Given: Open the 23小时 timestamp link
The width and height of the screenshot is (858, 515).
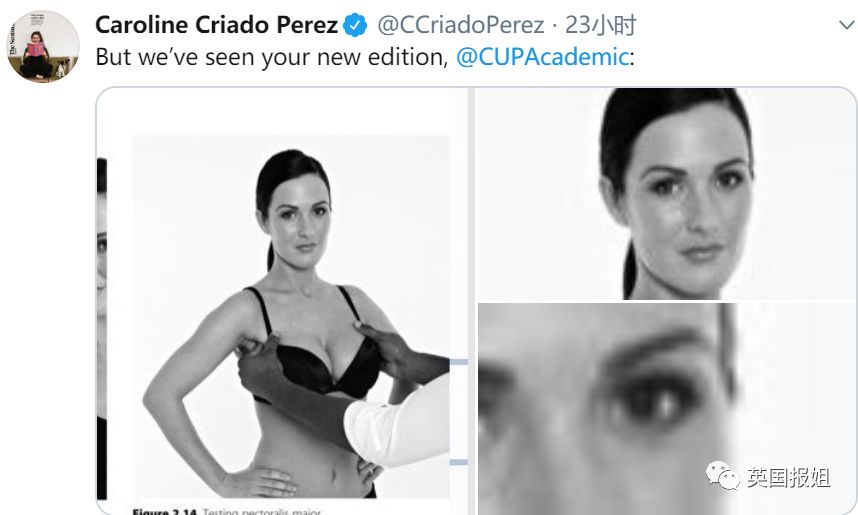Looking at the screenshot, I should tap(601, 25).
